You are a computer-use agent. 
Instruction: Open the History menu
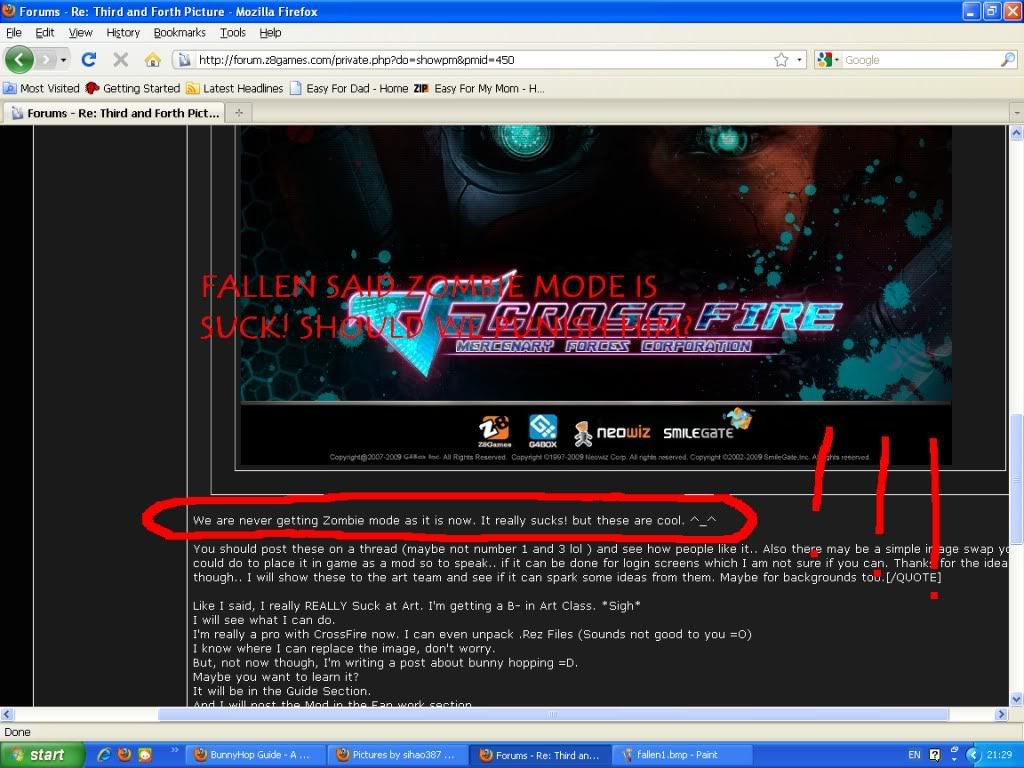tap(123, 33)
